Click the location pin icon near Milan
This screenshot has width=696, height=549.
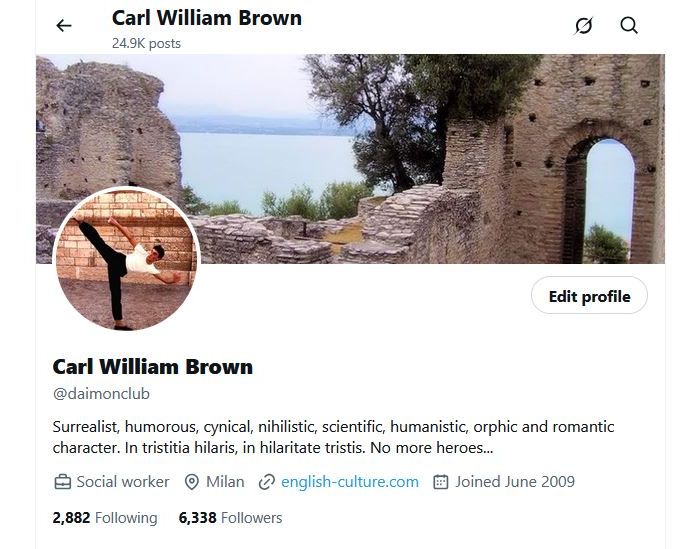pos(191,482)
